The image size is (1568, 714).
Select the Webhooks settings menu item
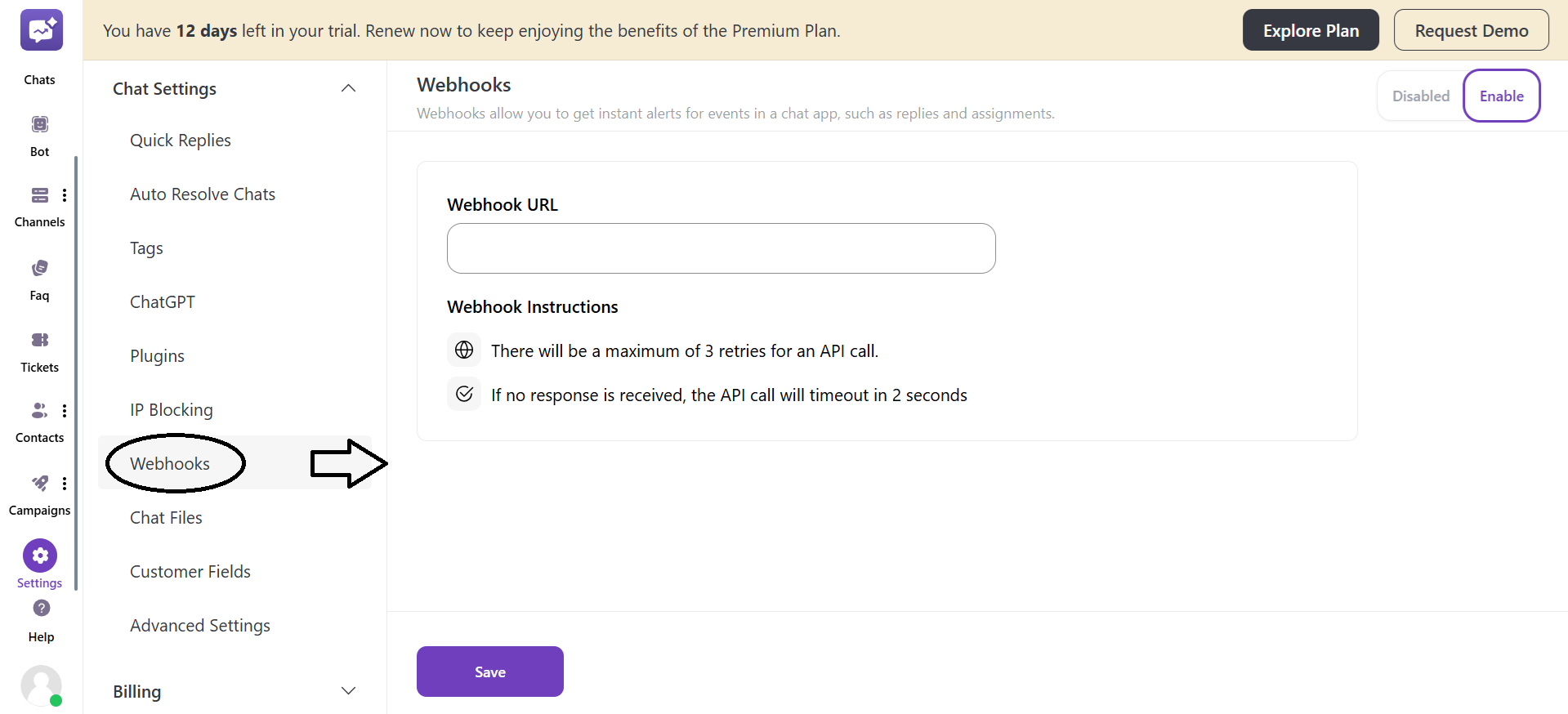[172, 463]
